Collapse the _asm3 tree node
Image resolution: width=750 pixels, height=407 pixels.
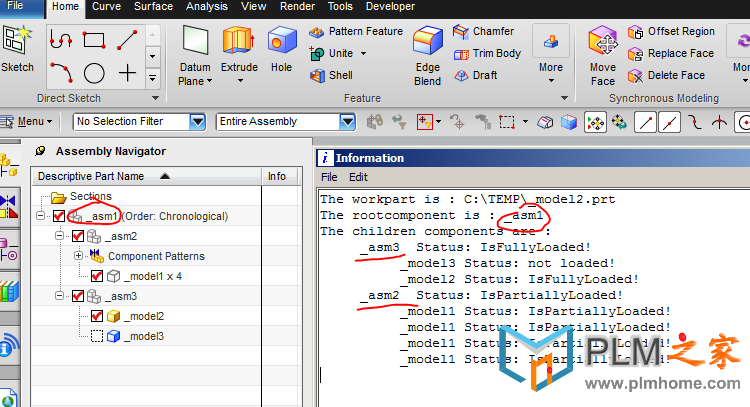pyautogui.click(x=59, y=296)
